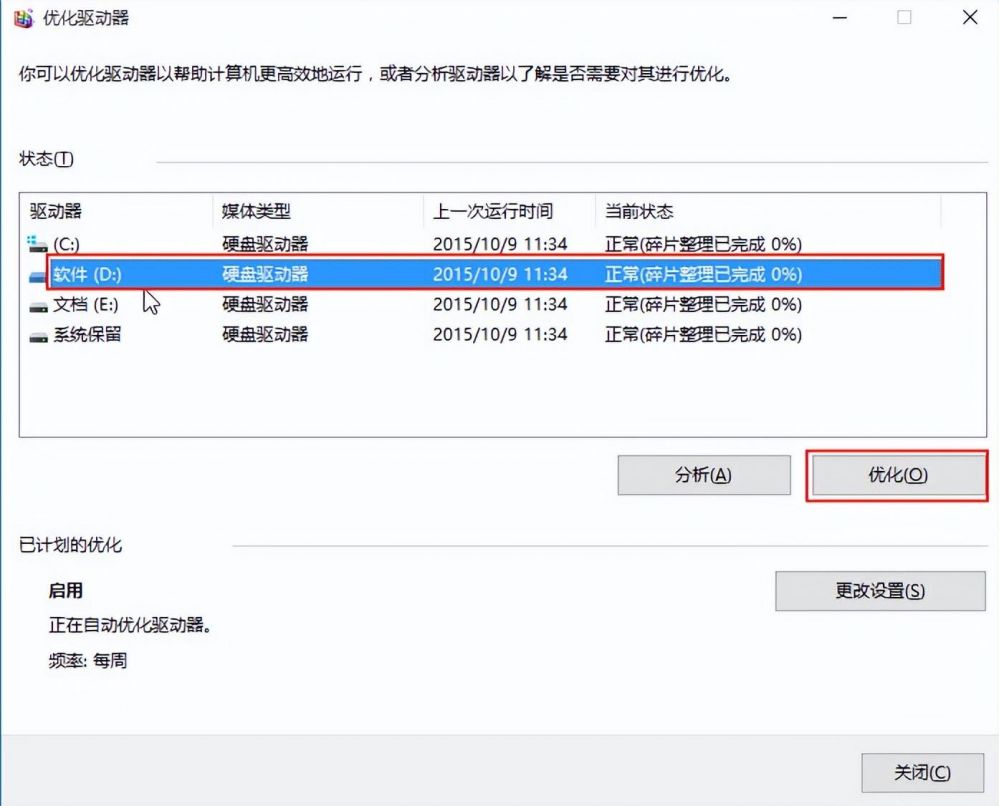Click 硬盘驱动器 media type in 系统保留 row
Image resolution: width=999 pixels, height=806 pixels.
pos(265,335)
